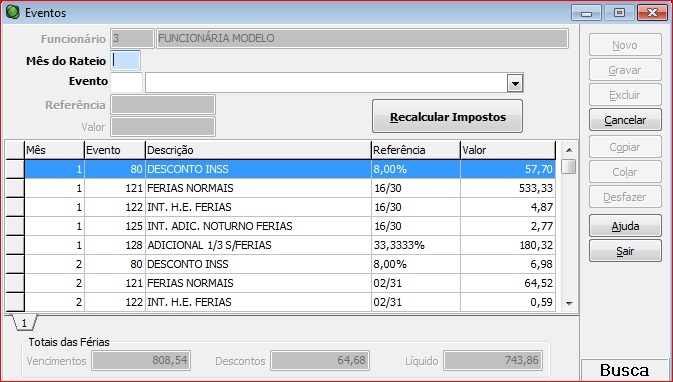Select ADICIONAL 1/3 S/FERIAS row

point(290,245)
